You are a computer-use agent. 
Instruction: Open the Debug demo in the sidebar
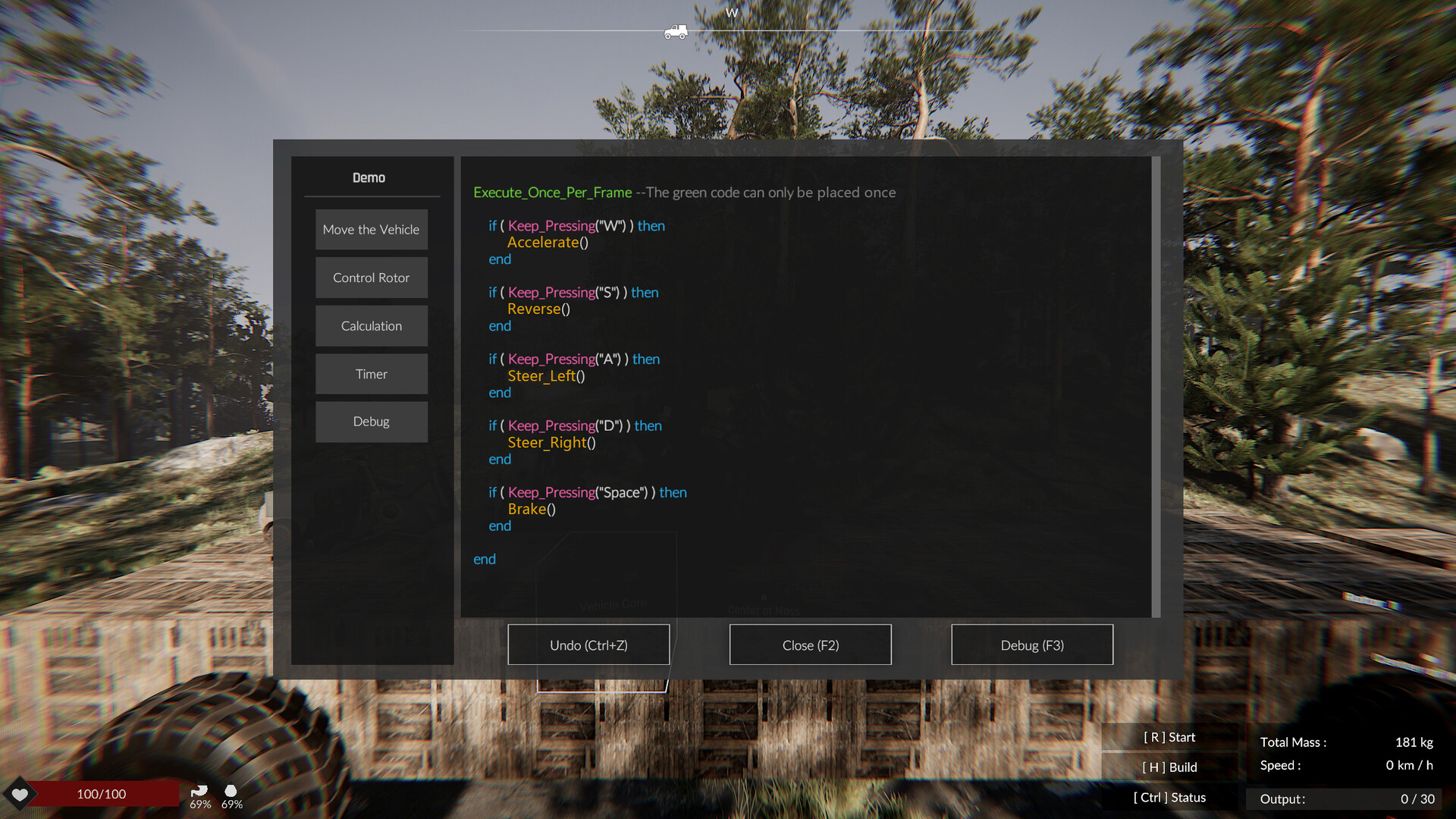[x=371, y=422]
